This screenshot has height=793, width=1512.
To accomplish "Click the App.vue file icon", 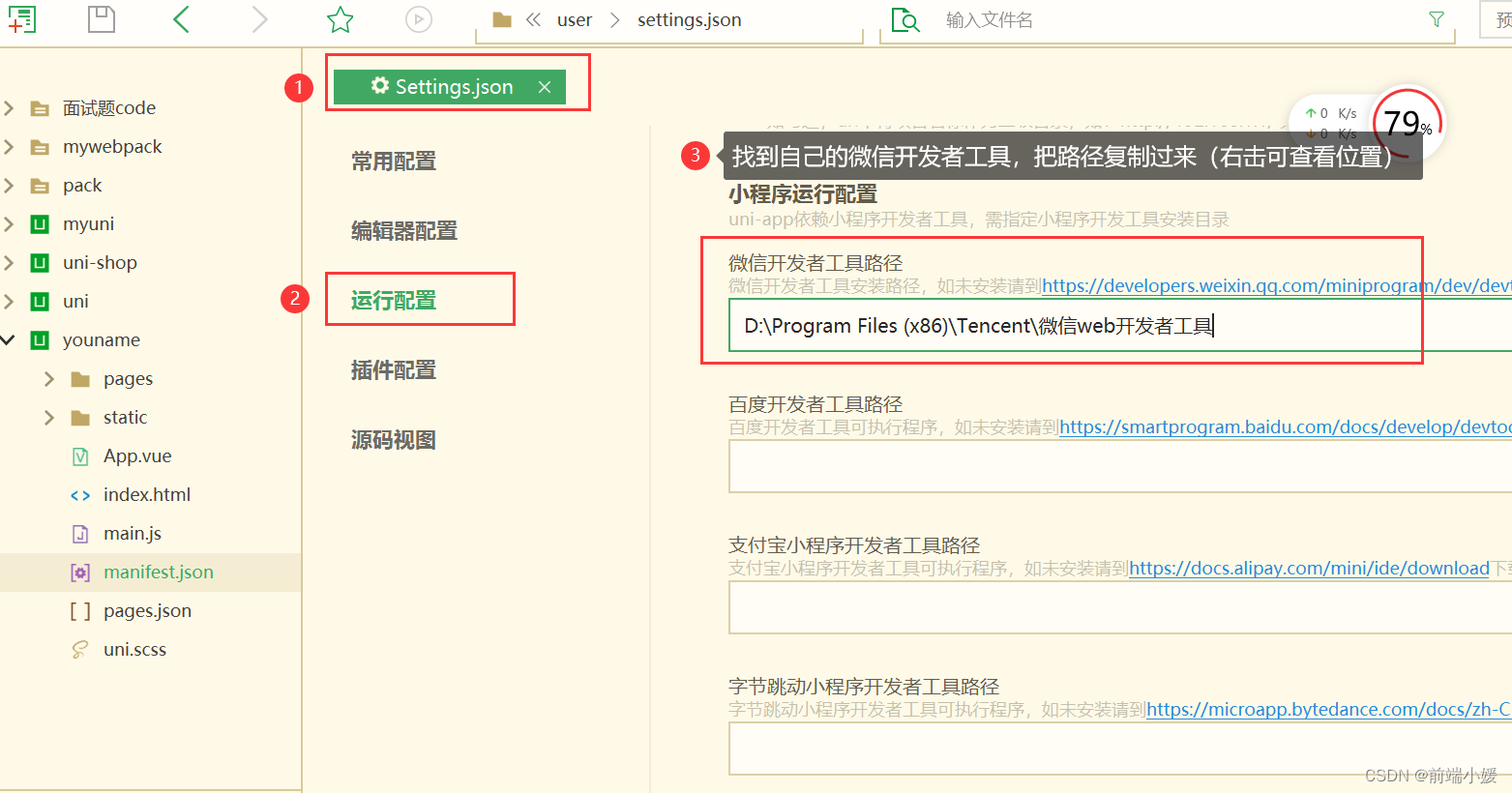I will (80, 456).
